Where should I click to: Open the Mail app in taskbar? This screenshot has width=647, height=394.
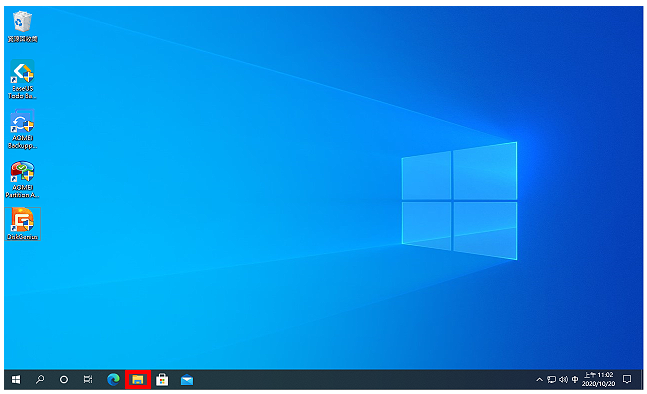tap(187, 379)
